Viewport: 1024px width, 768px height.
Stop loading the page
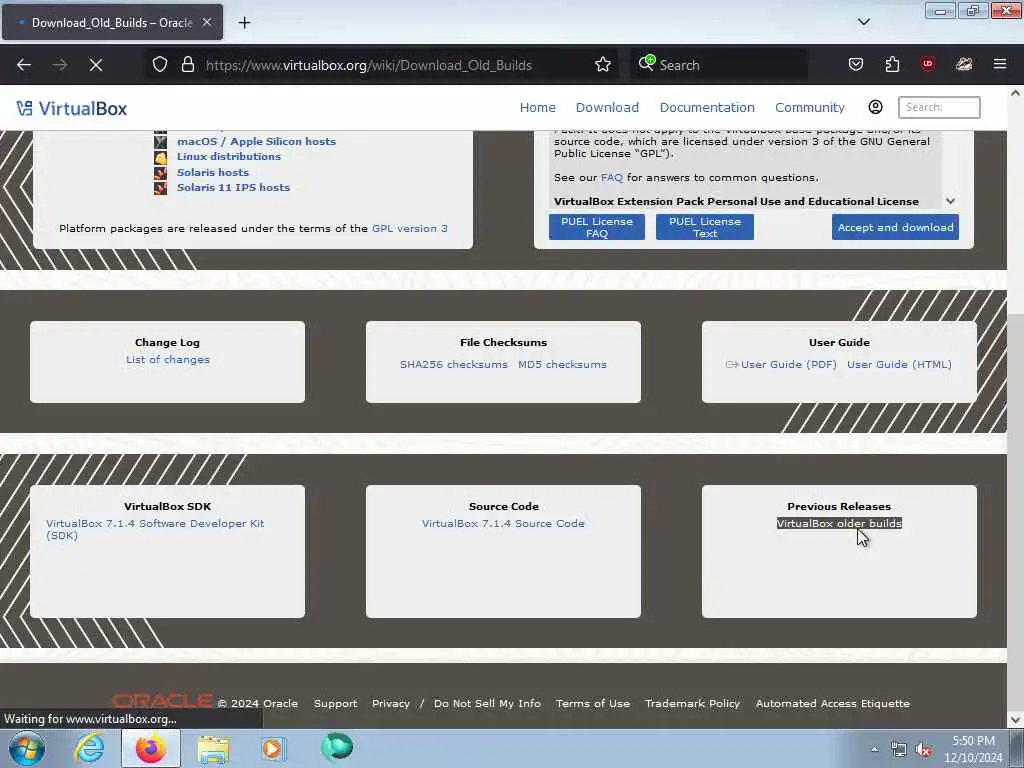click(95, 65)
